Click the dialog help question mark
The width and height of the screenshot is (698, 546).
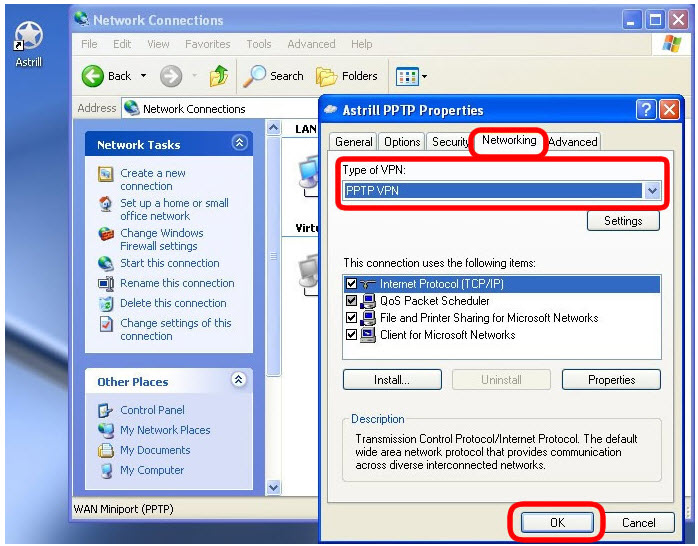click(x=646, y=109)
